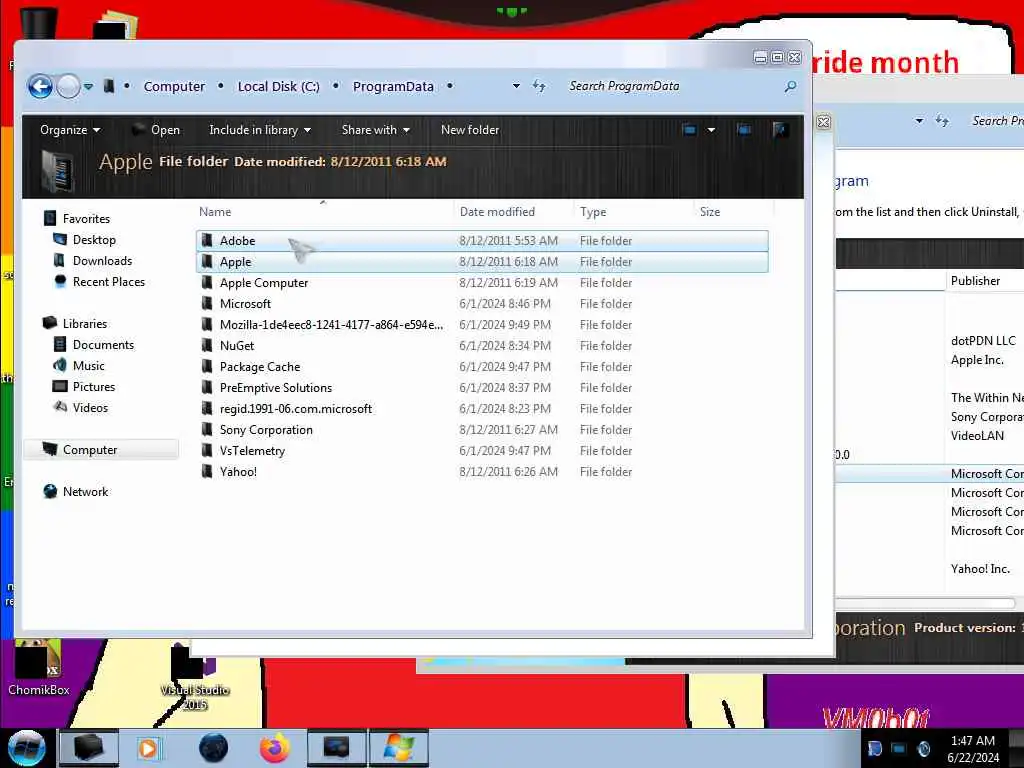1024x768 pixels.
Task: Open the Music library
Action: (78, 365)
